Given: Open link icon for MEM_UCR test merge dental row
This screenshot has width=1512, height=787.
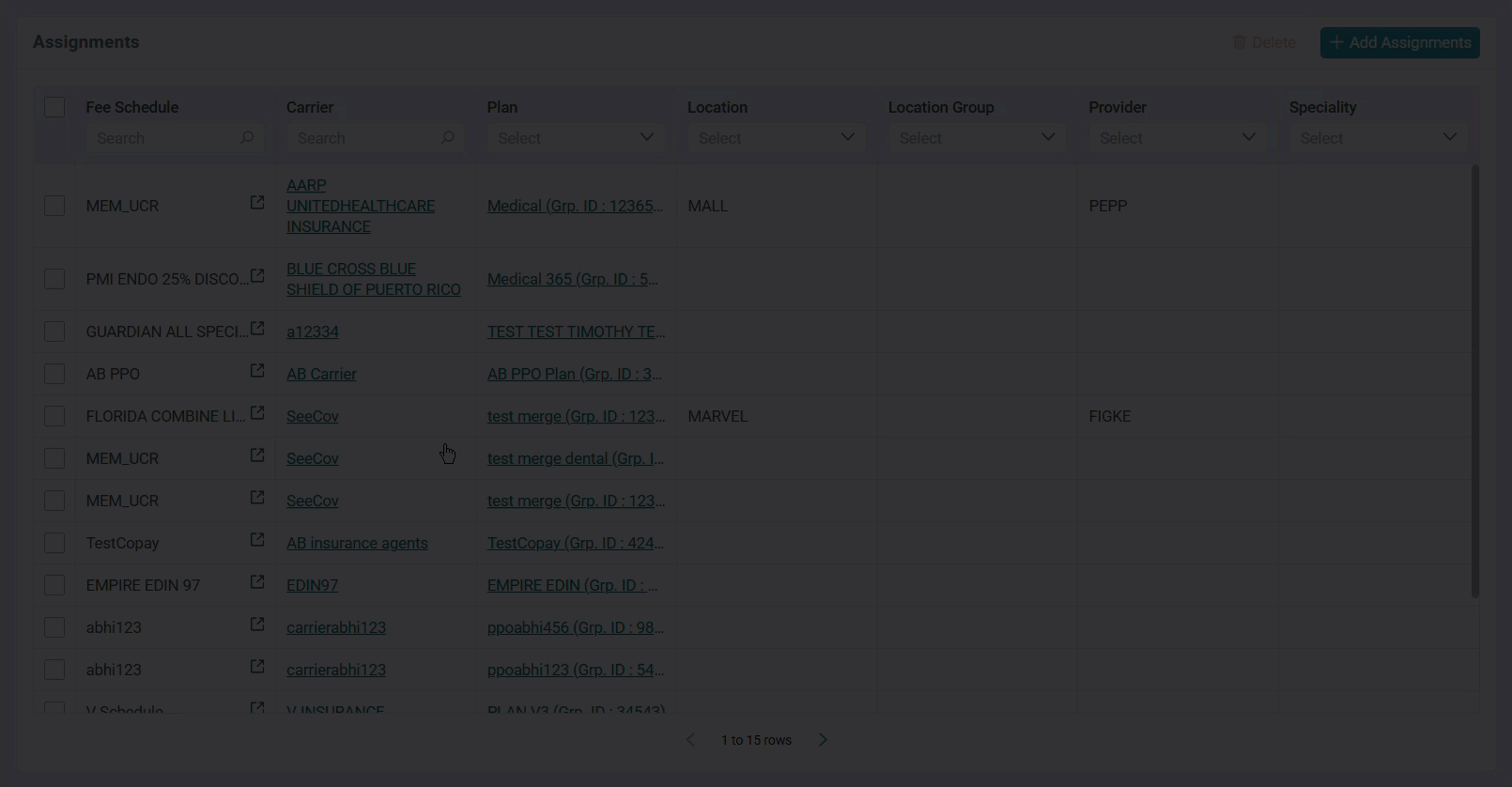Looking at the screenshot, I should [256, 455].
